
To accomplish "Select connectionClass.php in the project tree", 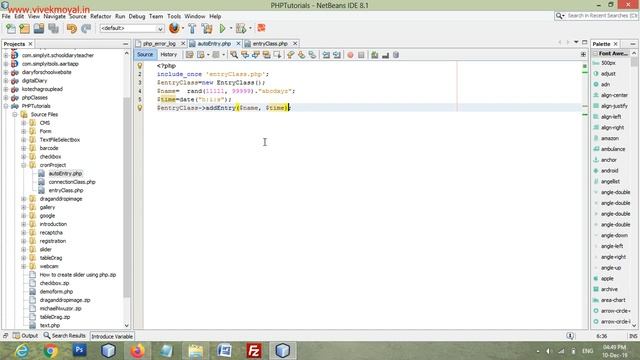I will (x=72, y=182).
